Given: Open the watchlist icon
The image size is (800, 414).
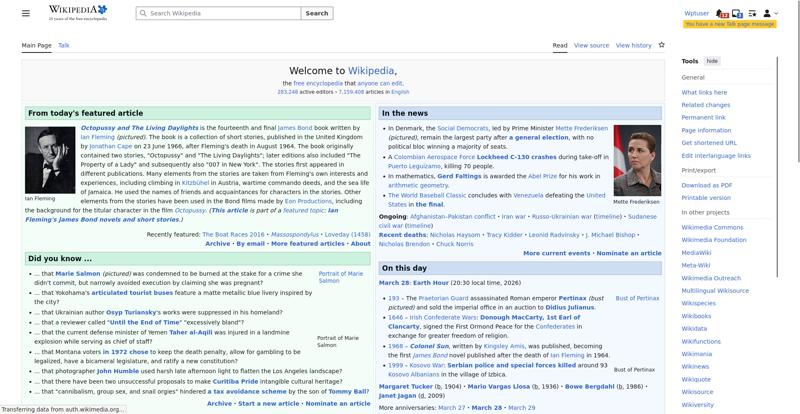Looking at the screenshot, I should pyautogui.click(x=752, y=13).
